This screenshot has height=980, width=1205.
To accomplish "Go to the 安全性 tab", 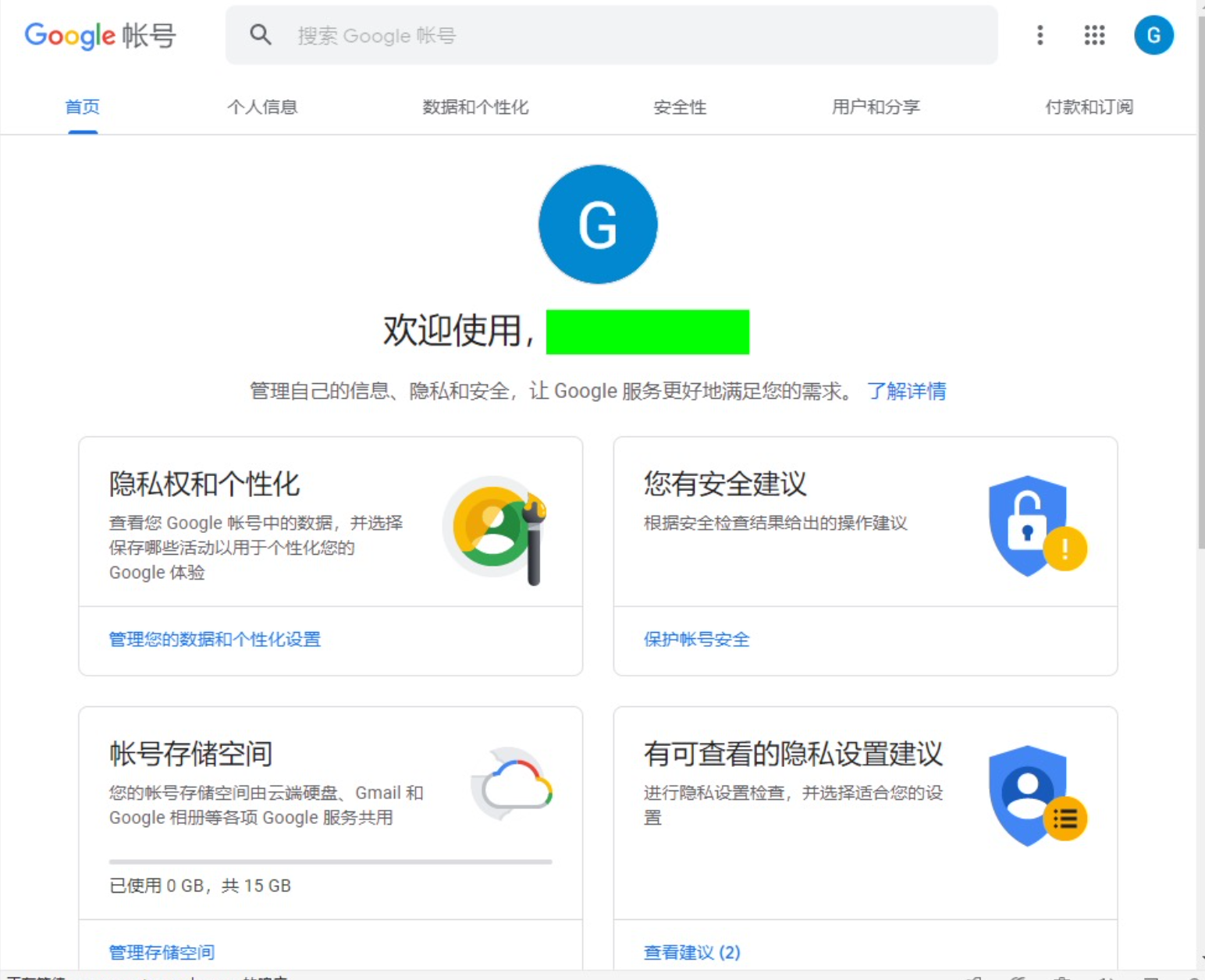I will pos(680,107).
